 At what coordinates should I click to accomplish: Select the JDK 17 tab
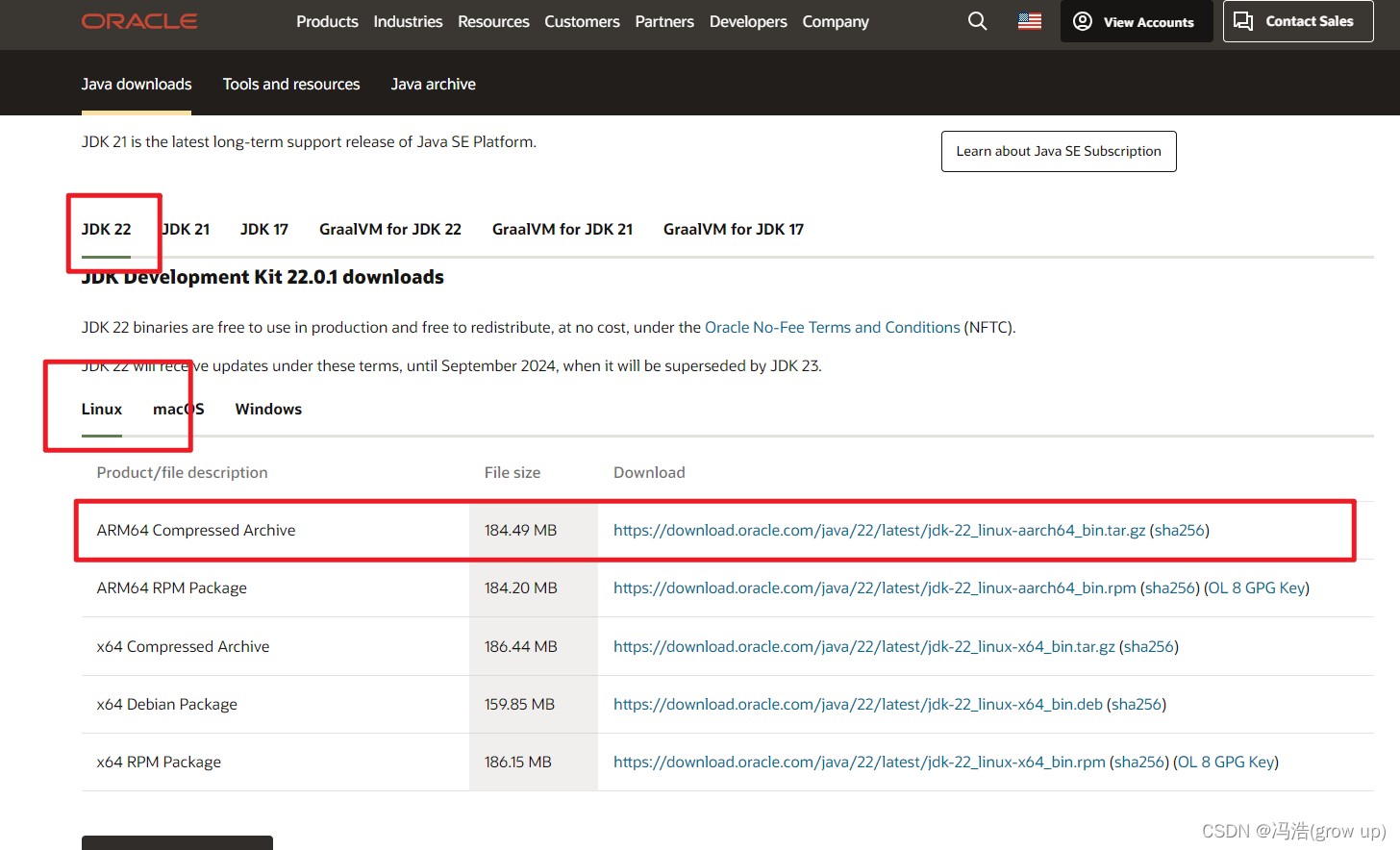[x=264, y=229]
